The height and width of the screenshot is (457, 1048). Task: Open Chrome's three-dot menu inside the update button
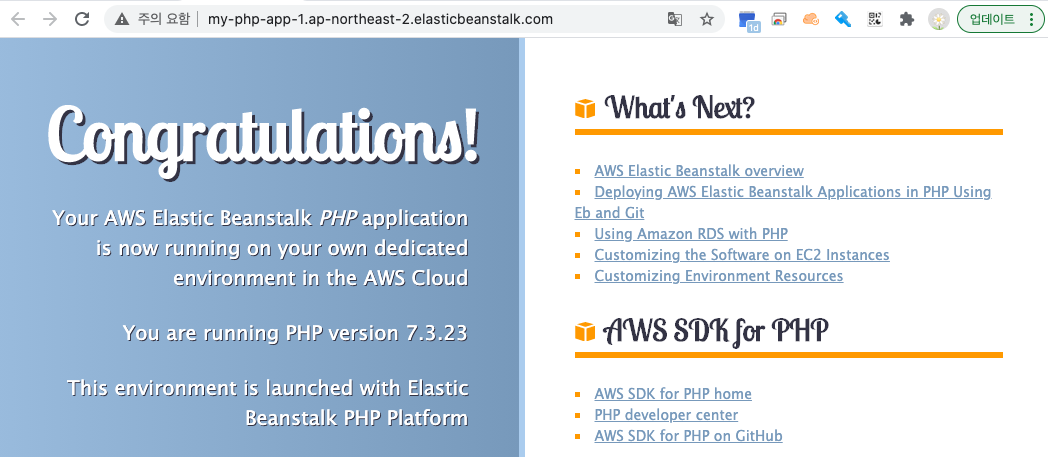(1031, 19)
